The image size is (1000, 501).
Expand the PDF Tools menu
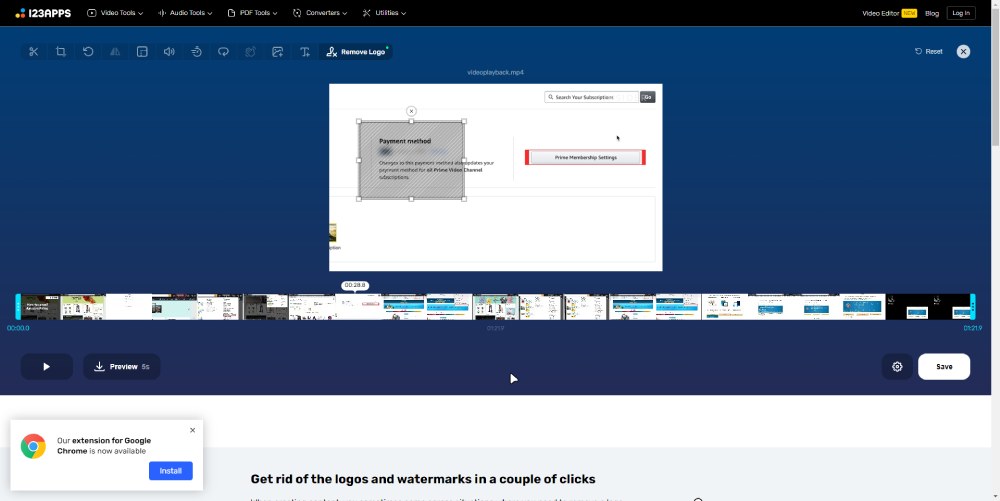[x=253, y=13]
